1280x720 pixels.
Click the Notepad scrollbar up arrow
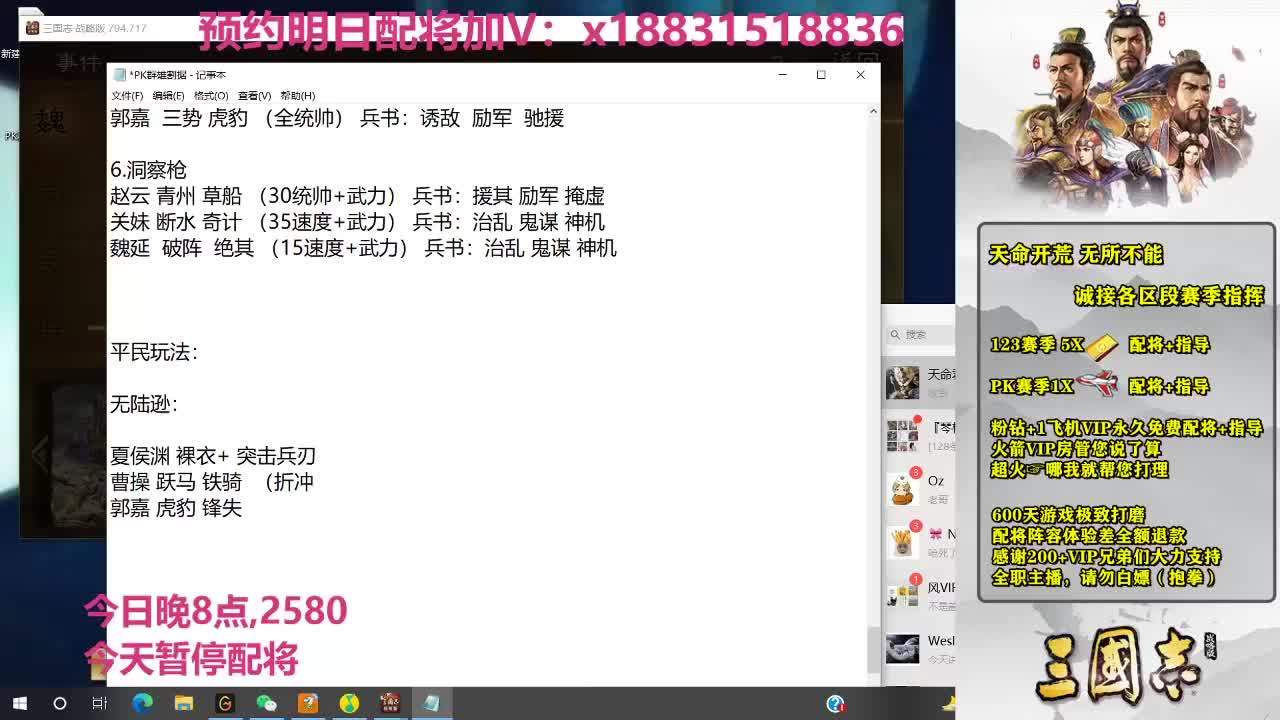[873, 111]
